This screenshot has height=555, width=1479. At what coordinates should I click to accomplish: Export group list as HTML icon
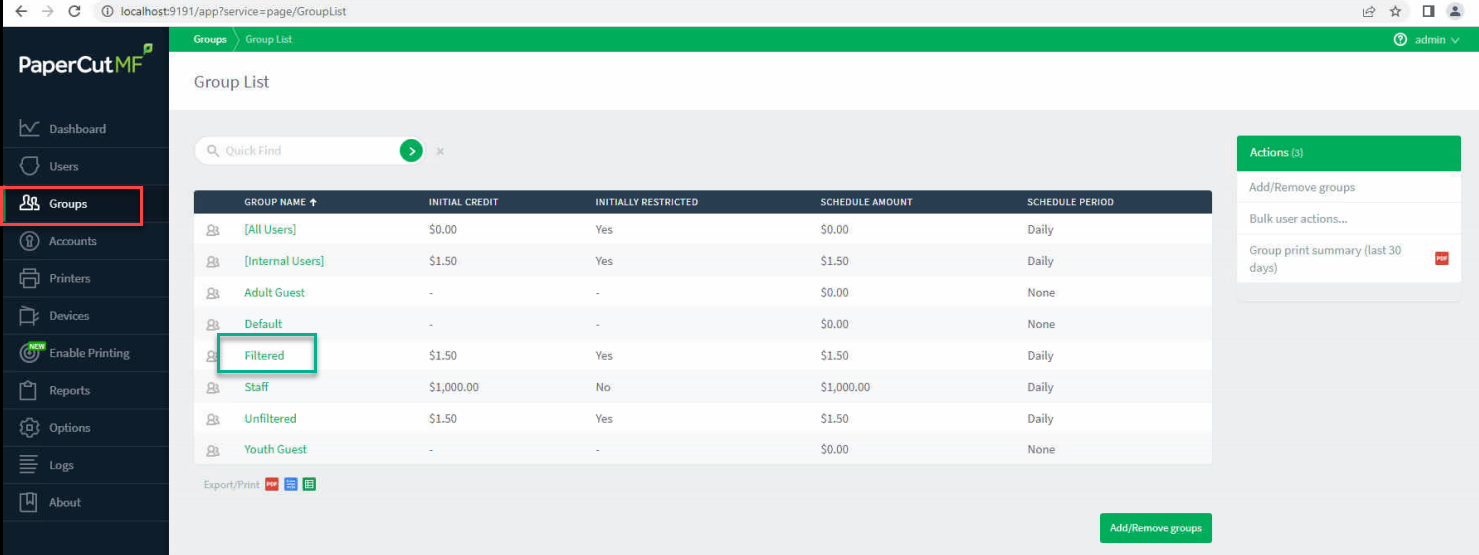pyautogui.click(x=290, y=485)
